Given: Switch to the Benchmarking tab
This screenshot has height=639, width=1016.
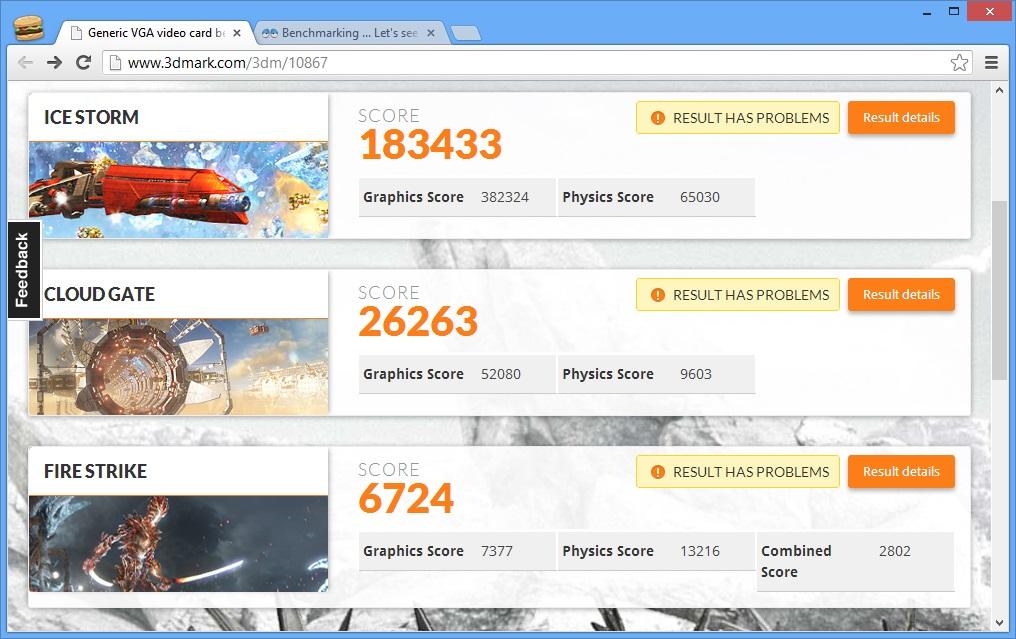Looking at the screenshot, I should click(x=348, y=32).
